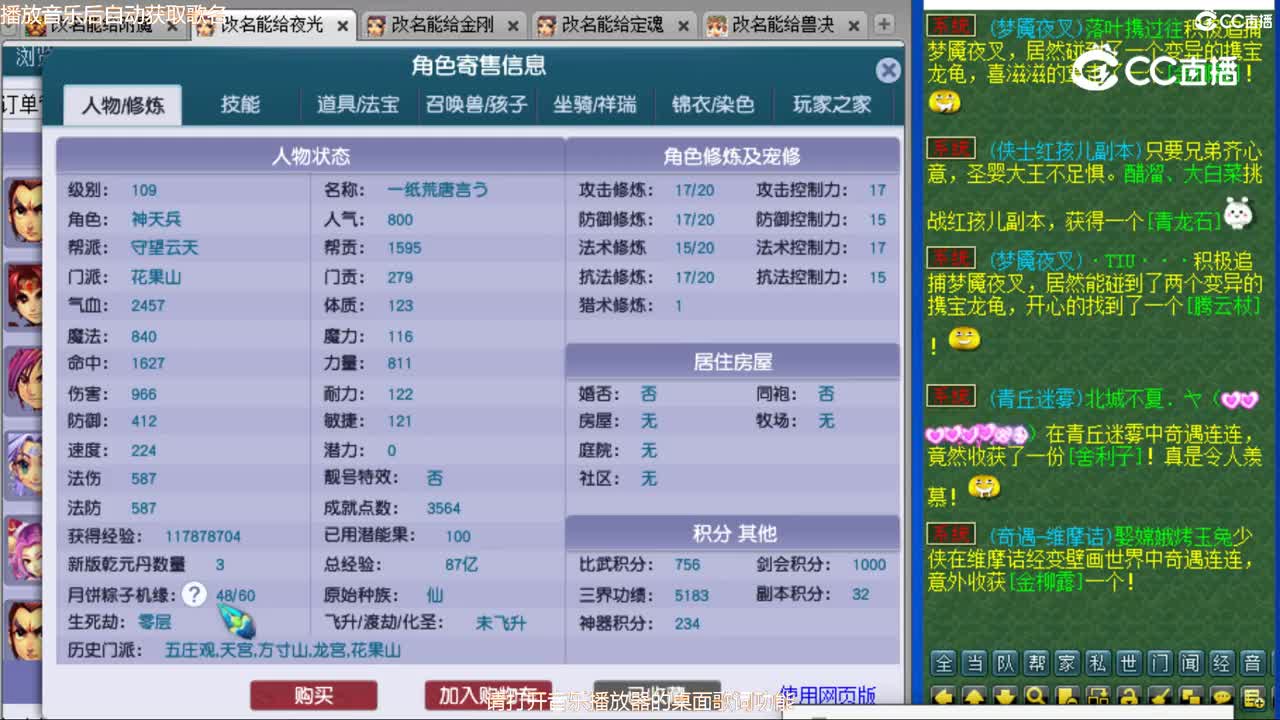Click the overlapping squares icon in chat toolbar
1280x720 pixels.
coord(1191,696)
